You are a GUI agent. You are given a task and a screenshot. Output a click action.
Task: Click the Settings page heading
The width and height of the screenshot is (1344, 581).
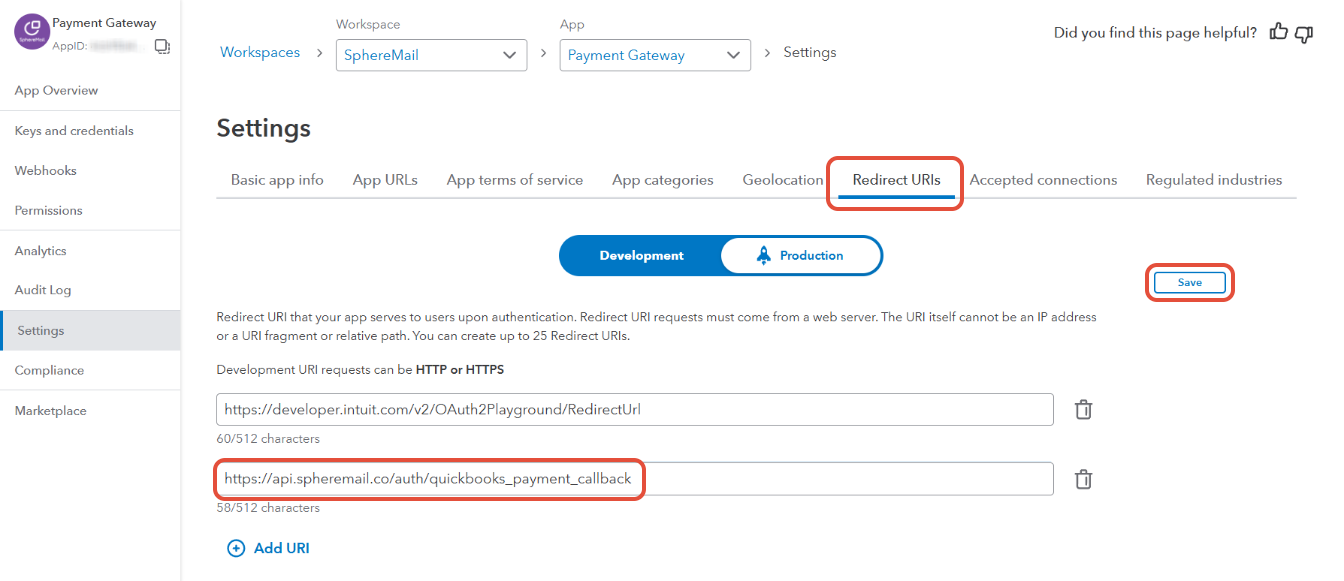[264, 128]
